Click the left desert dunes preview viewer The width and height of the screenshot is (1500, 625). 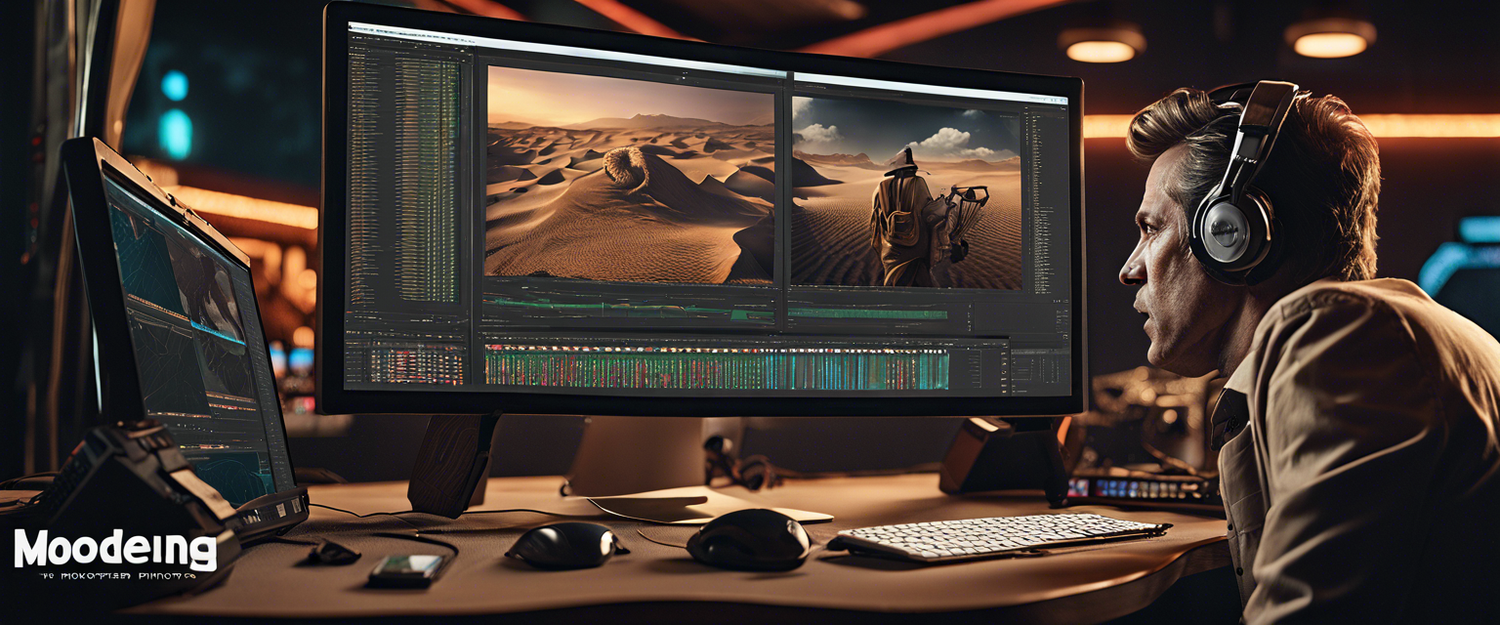pyautogui.click(x=628, y=175)
